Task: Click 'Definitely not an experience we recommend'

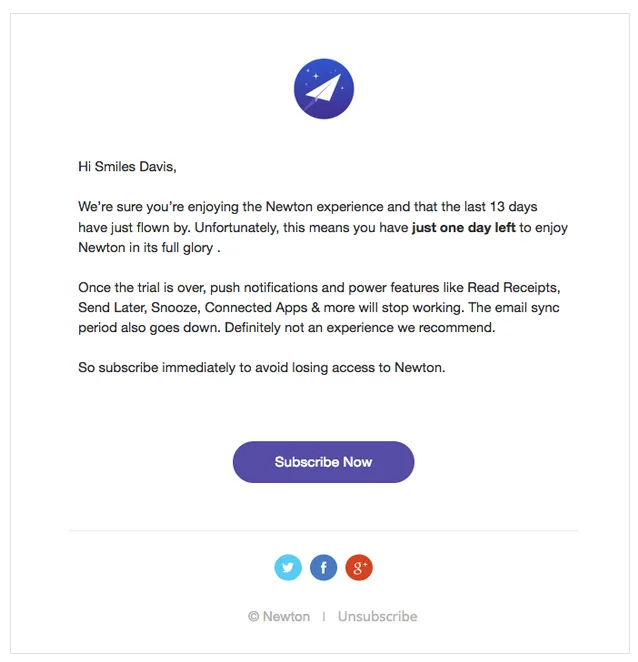Action: (360, 328)
